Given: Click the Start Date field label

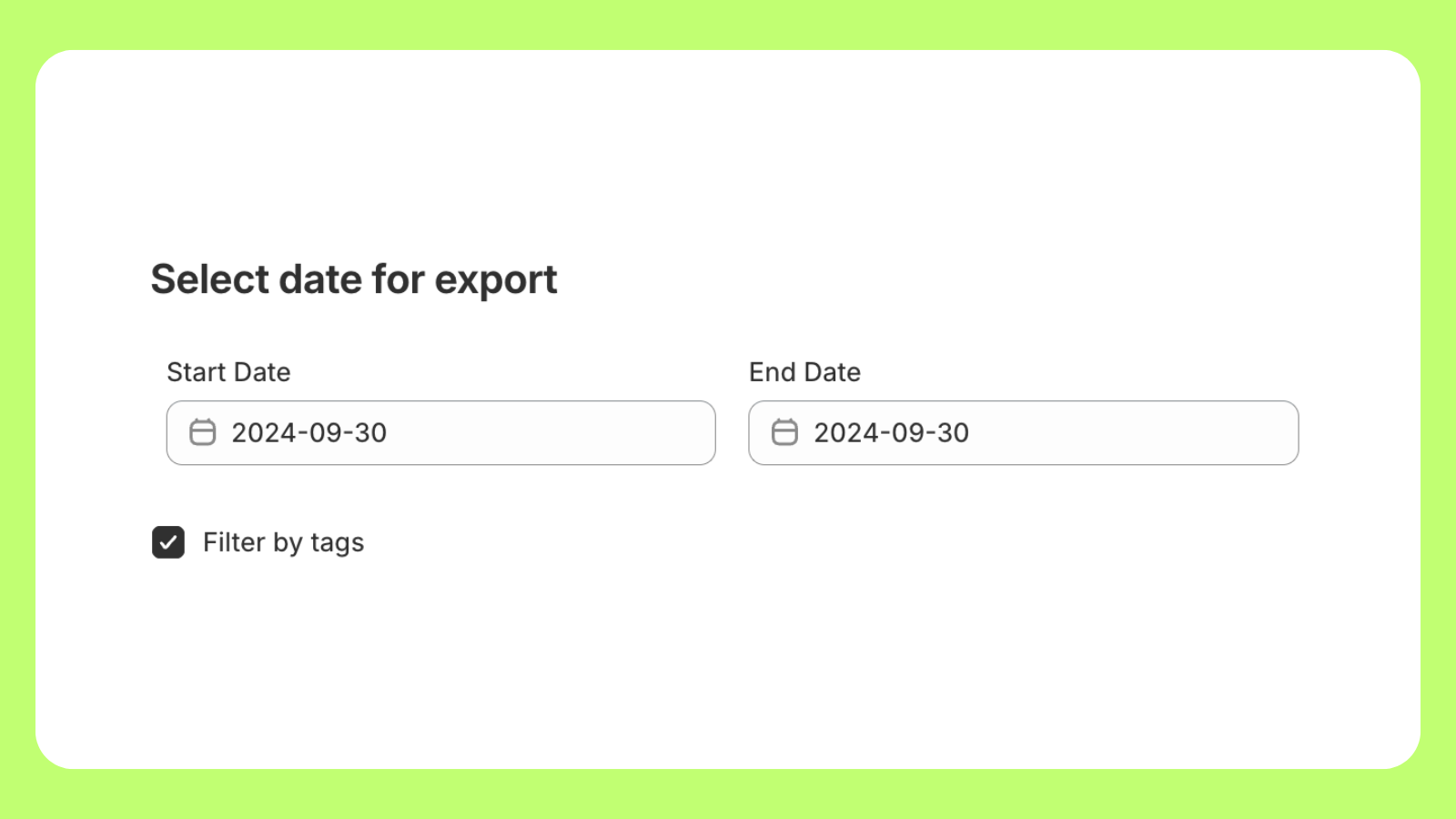Looking at the screenshot, I should [x=228, y=371].
